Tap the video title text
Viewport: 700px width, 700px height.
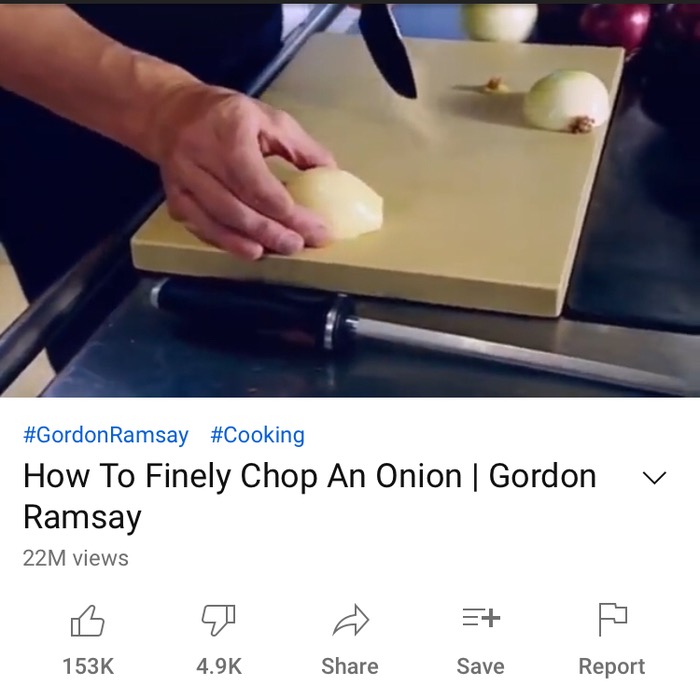(x=310, y=496)
